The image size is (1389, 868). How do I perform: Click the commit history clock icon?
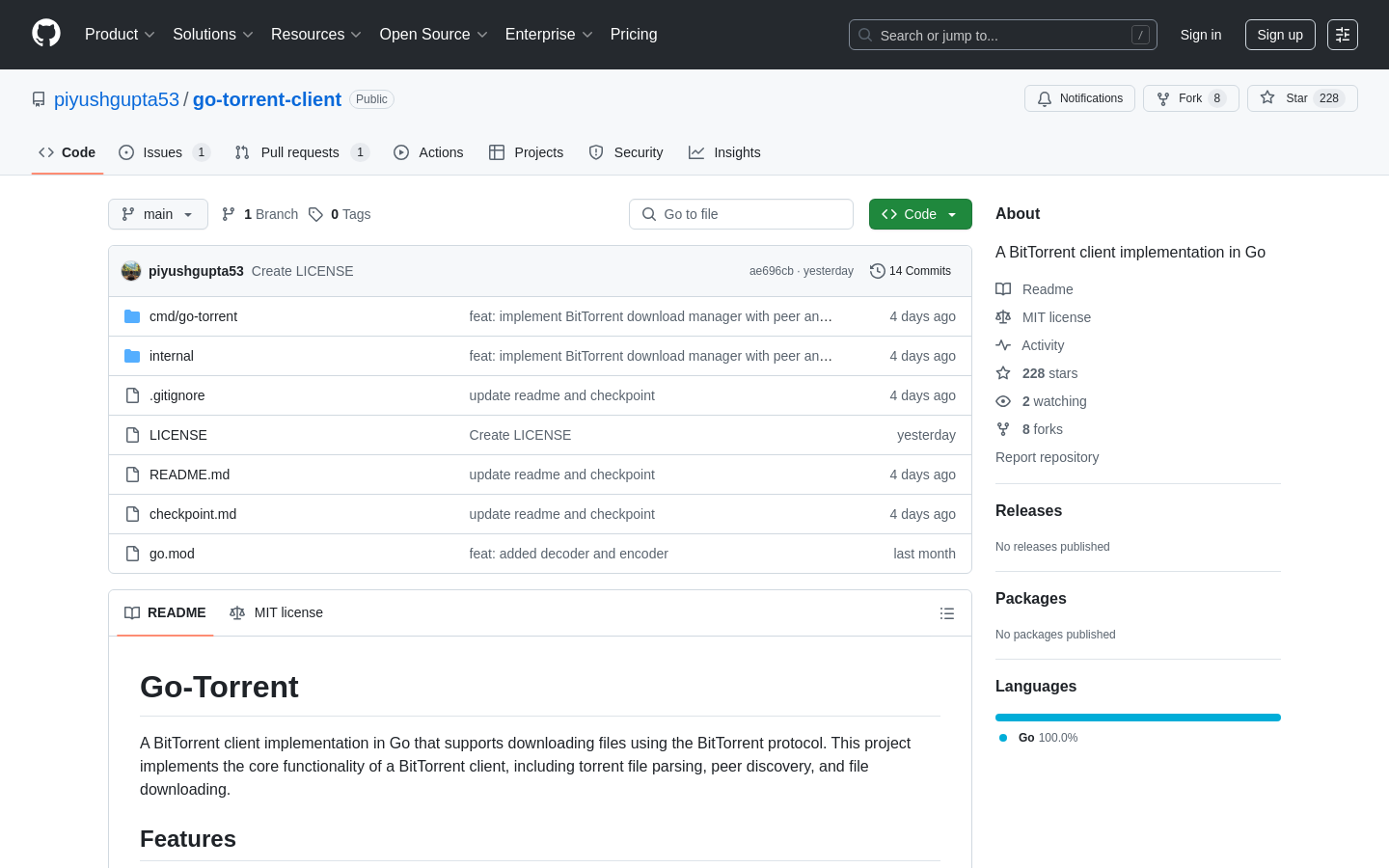[877, 271]
